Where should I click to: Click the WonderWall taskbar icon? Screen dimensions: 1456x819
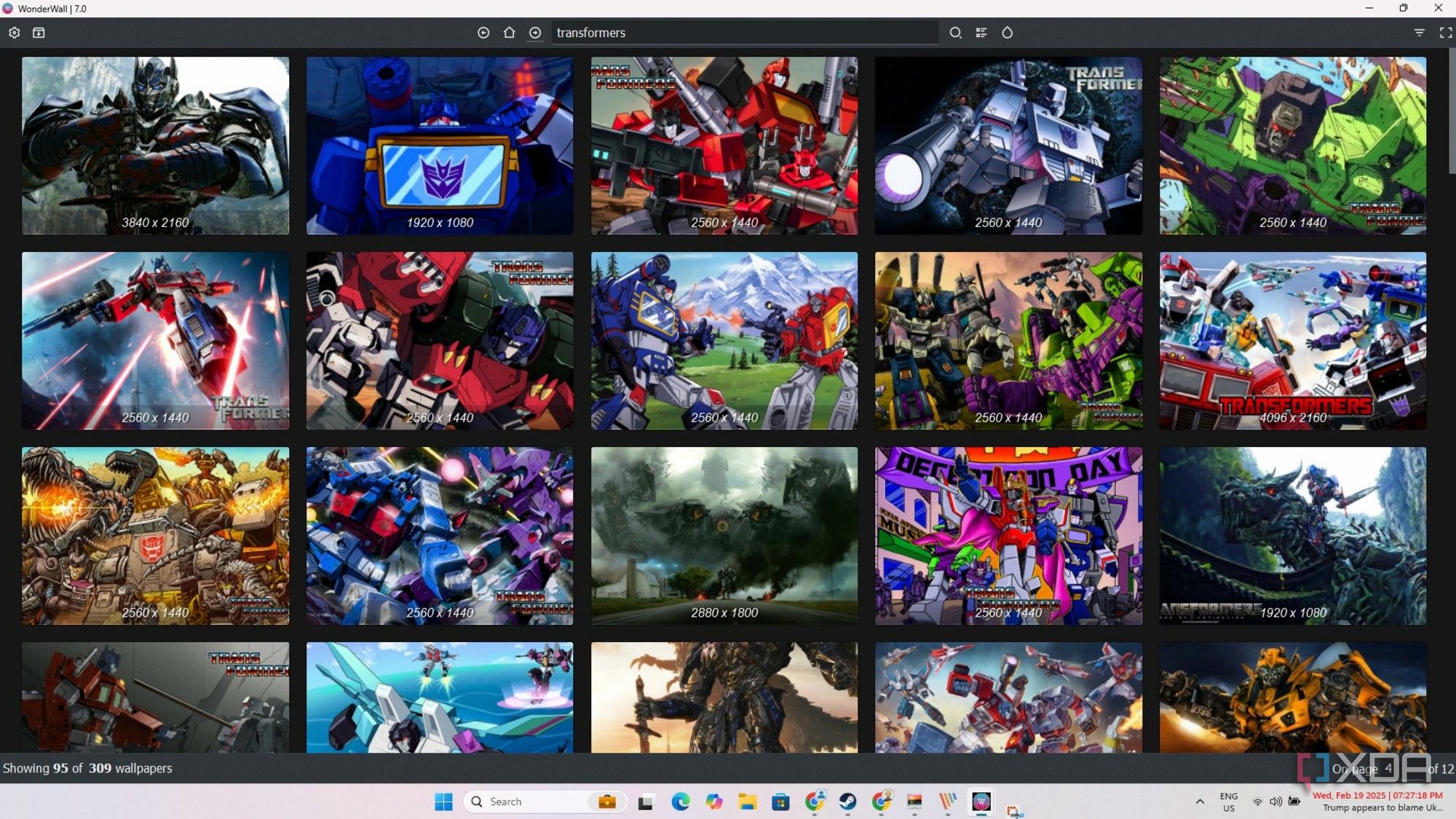point(981,802)
